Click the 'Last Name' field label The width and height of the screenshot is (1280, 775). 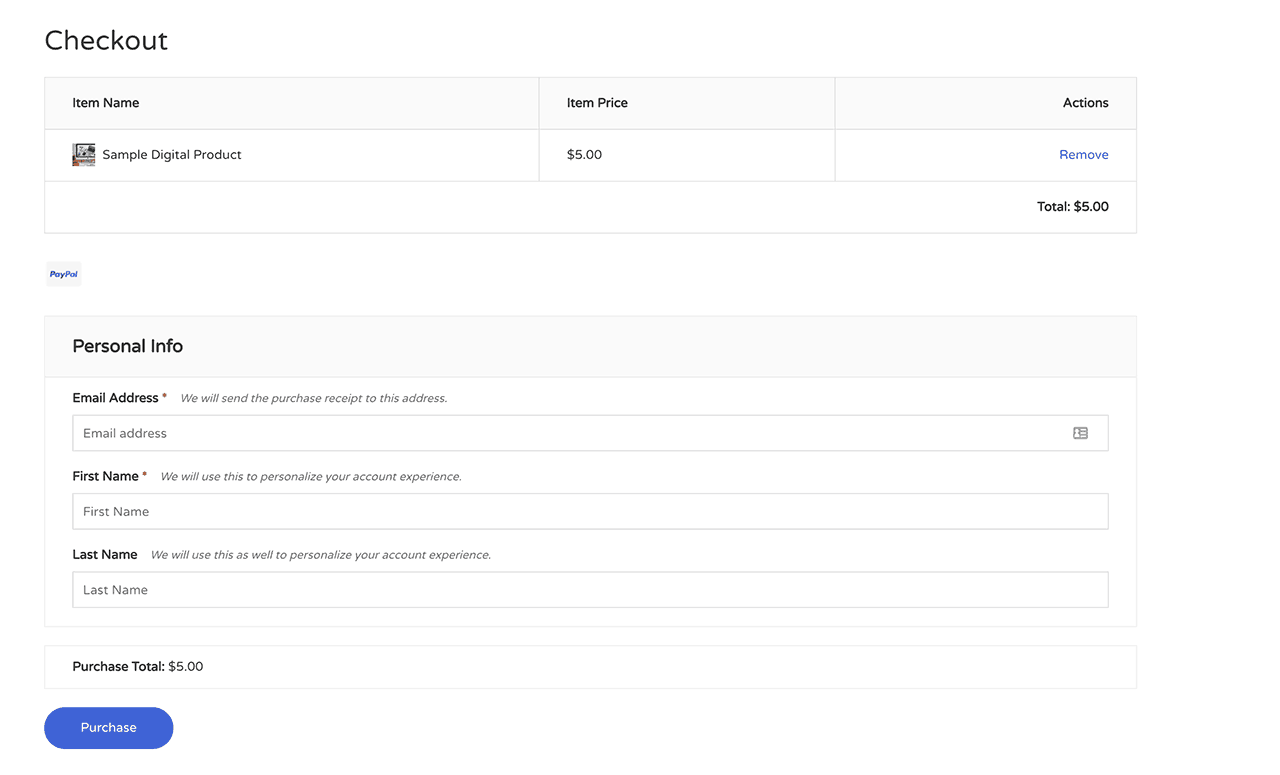point(105,554)
